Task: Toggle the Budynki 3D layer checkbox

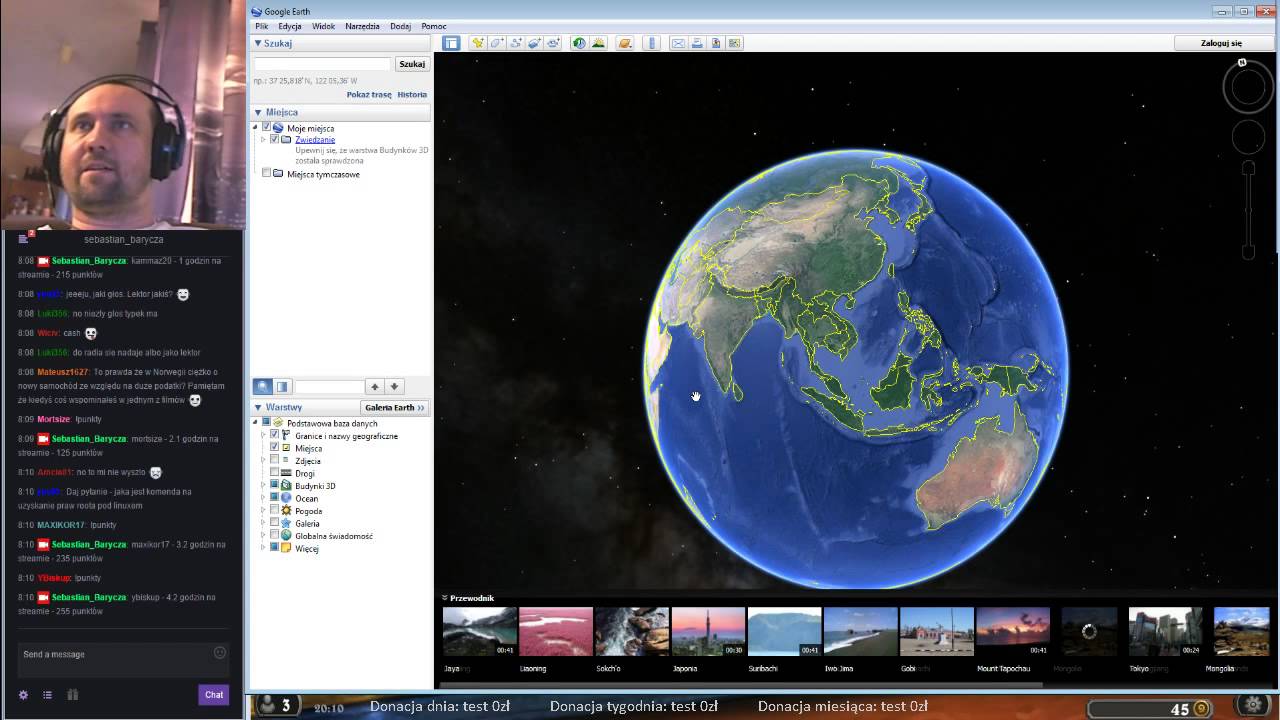Action: click(275, 485)
